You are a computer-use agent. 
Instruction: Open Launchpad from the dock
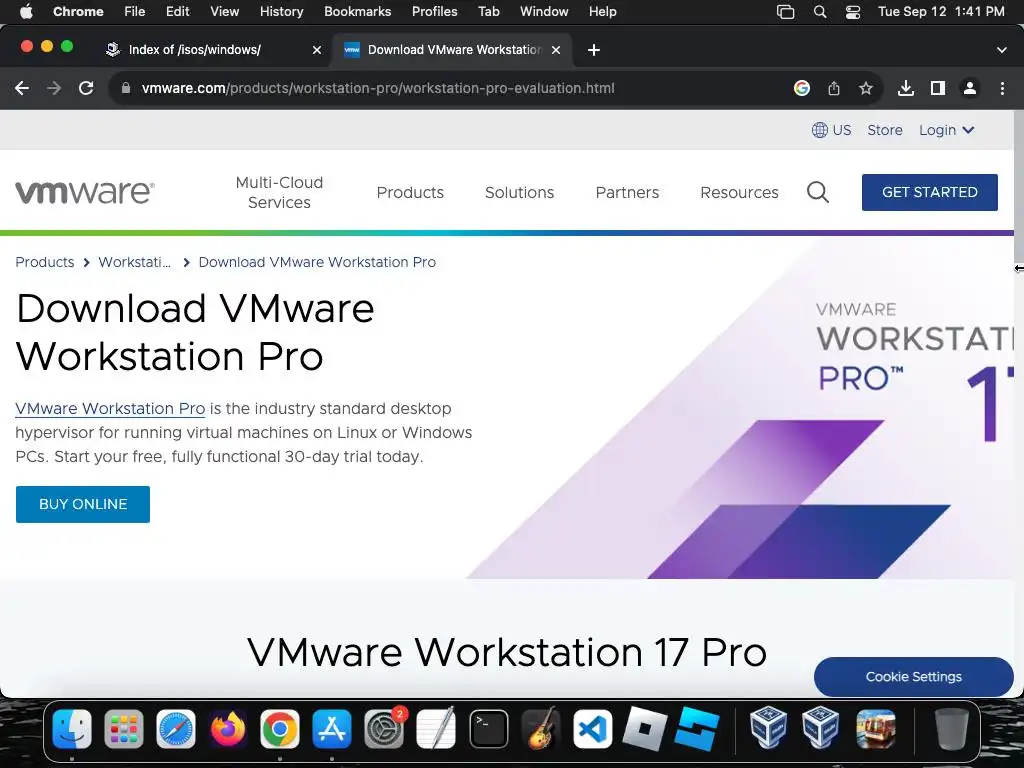[123, 729]
